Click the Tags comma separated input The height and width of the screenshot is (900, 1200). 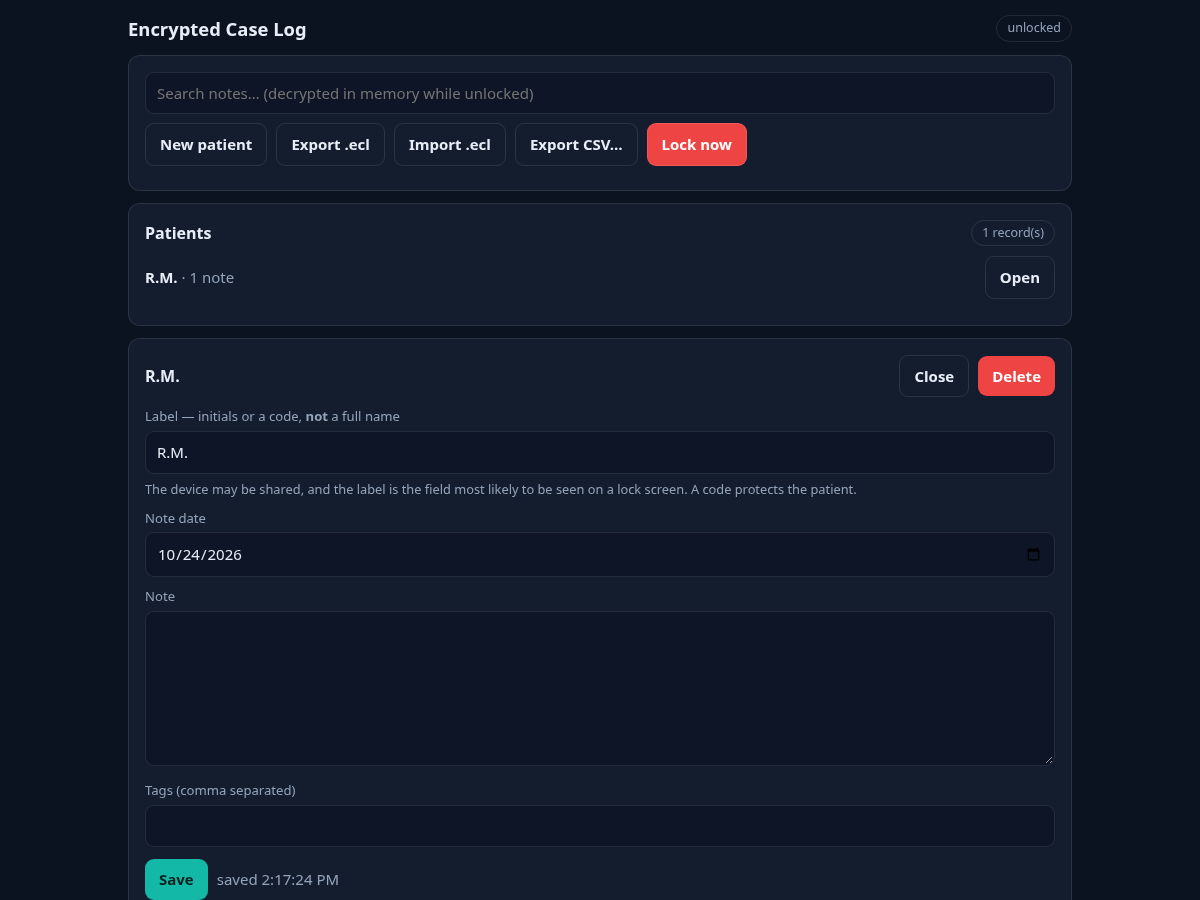pos(600,826)
